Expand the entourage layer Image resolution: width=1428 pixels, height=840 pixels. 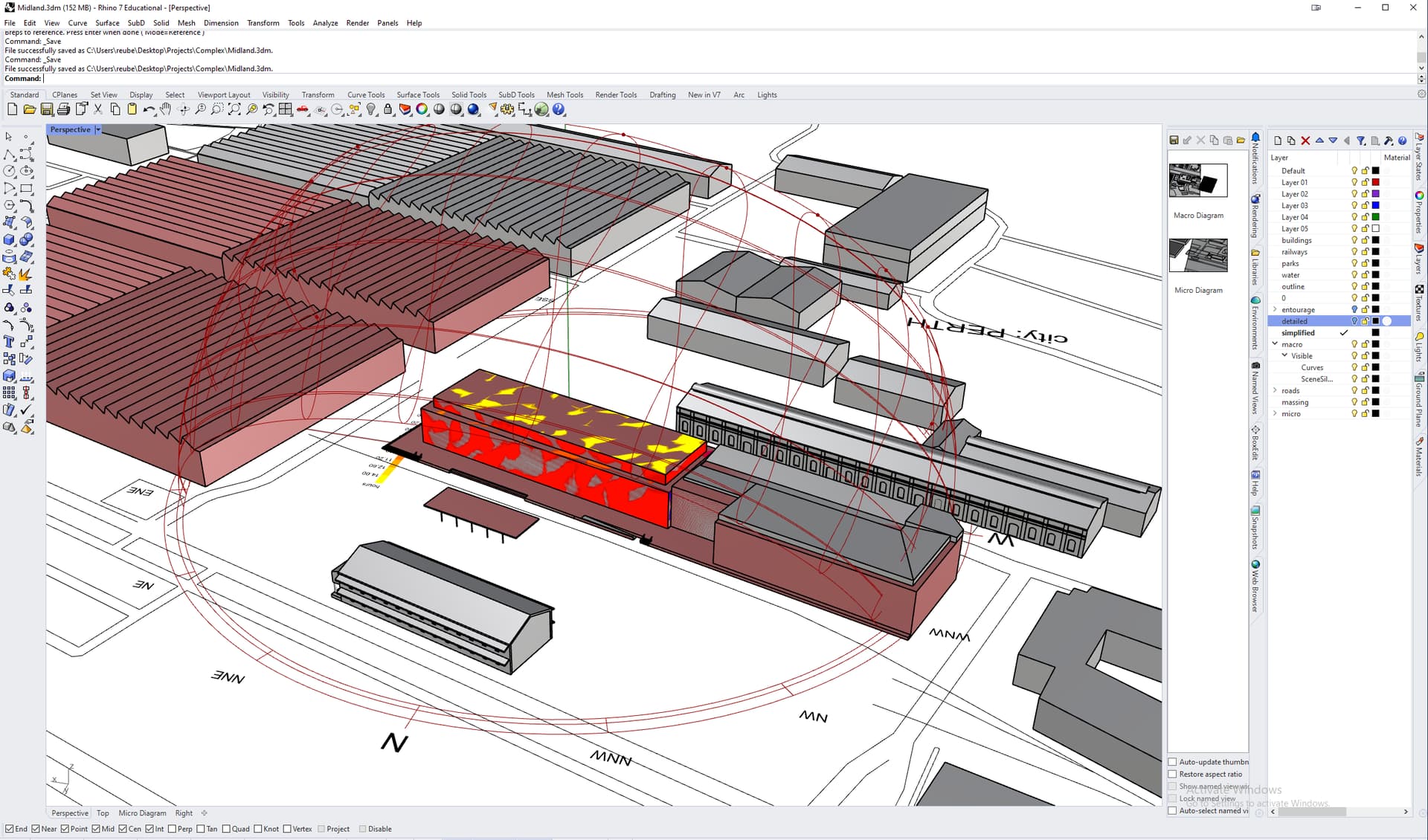1275,309
